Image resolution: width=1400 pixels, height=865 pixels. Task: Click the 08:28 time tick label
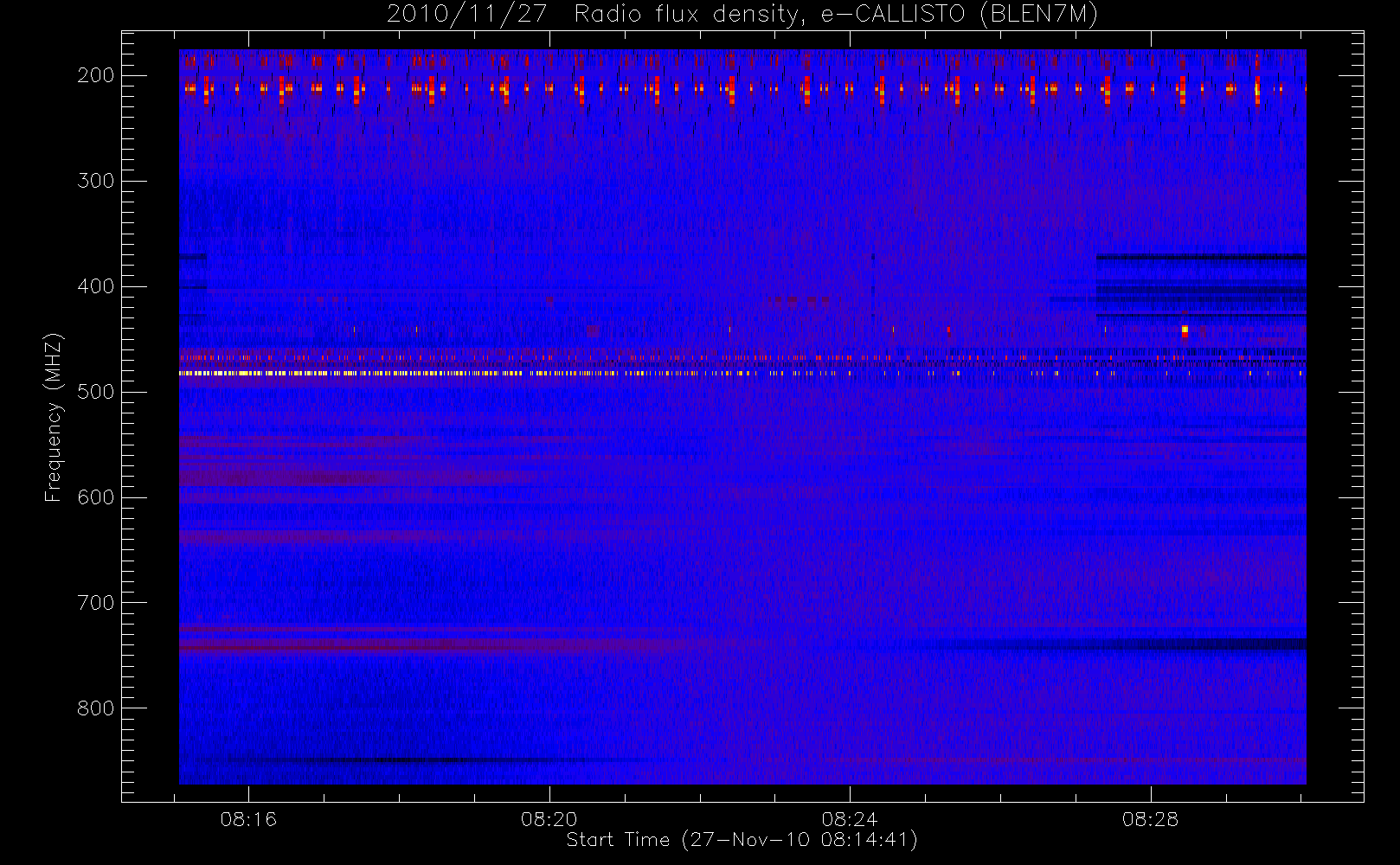1151,819
